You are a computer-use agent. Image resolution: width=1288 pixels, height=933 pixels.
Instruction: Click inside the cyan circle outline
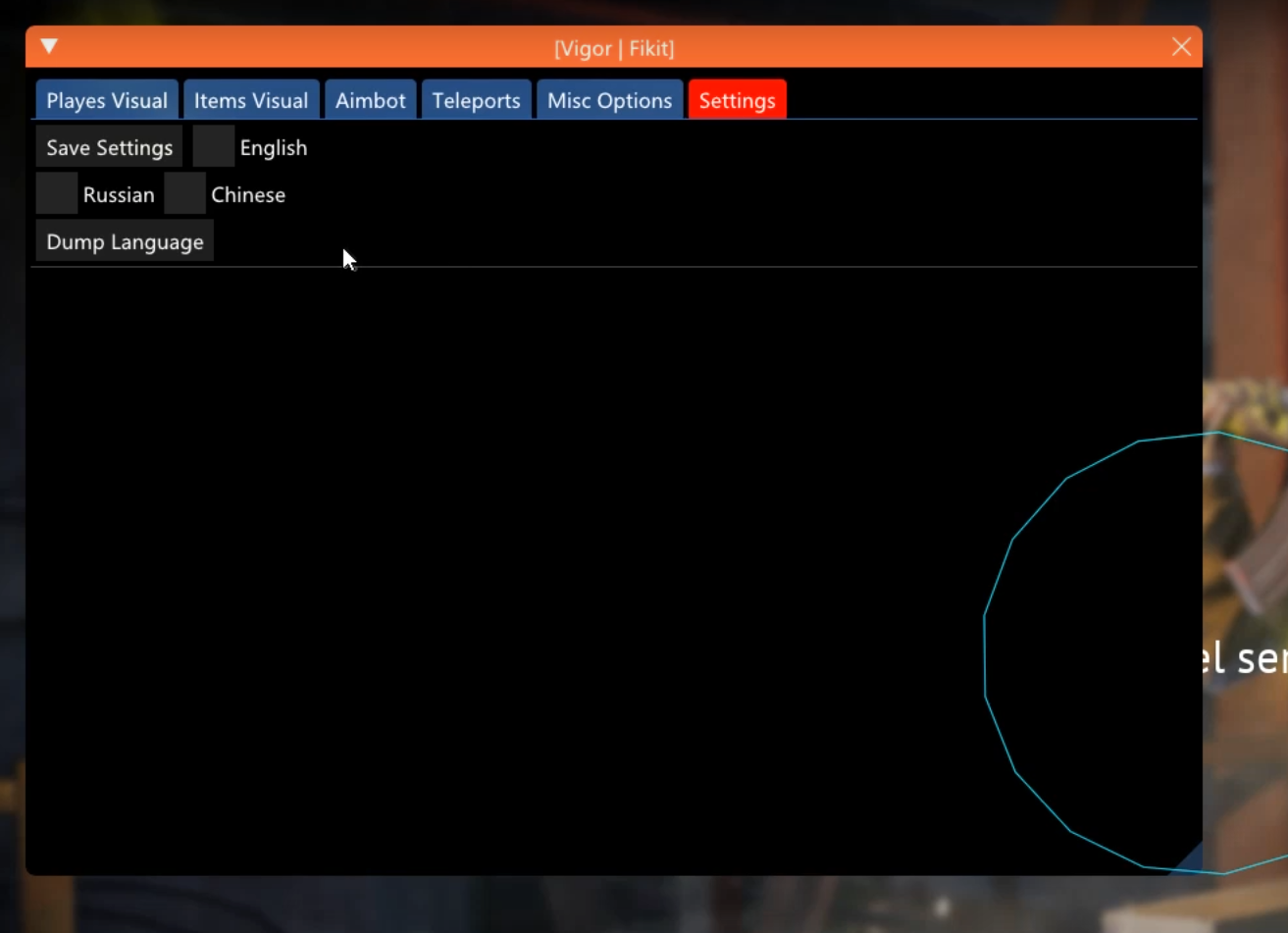coord(1099,648)
